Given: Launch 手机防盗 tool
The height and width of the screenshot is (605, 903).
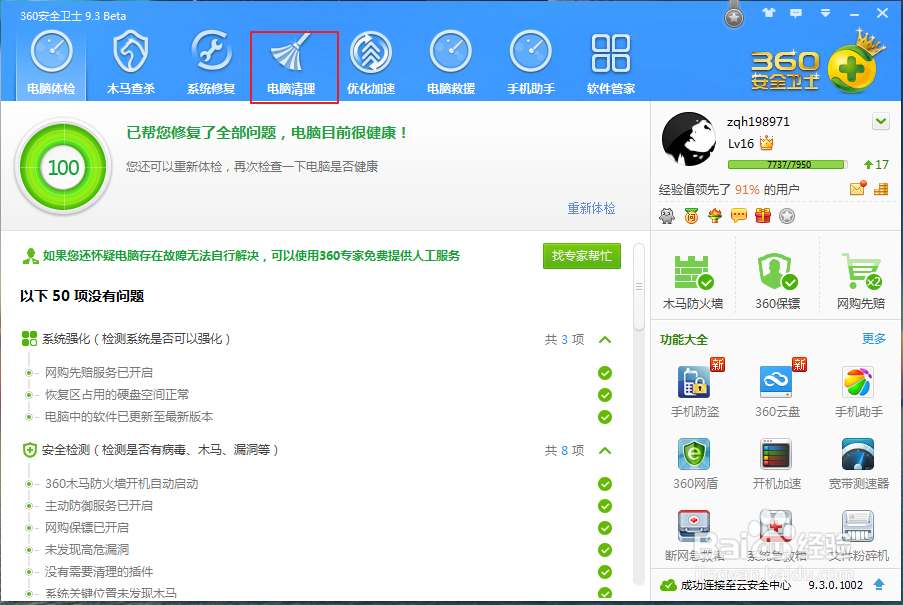Looking at the screenshot, I should (x=695, y=387).
